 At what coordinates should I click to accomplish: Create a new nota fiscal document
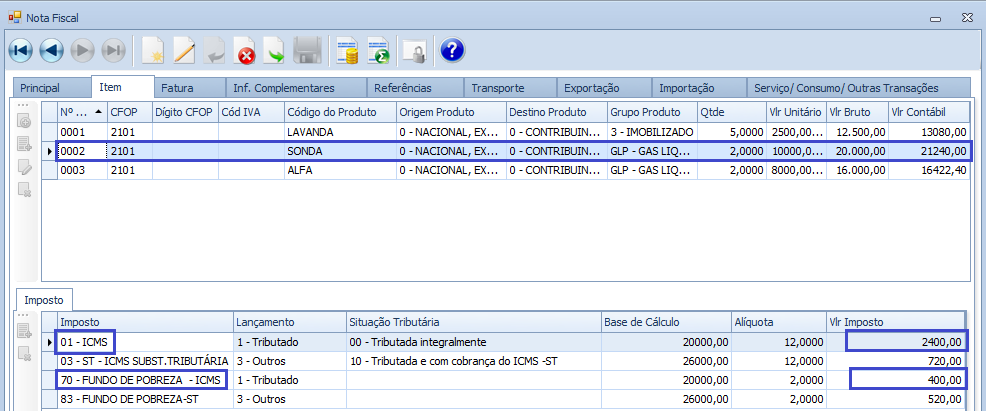tap(152, 50)
